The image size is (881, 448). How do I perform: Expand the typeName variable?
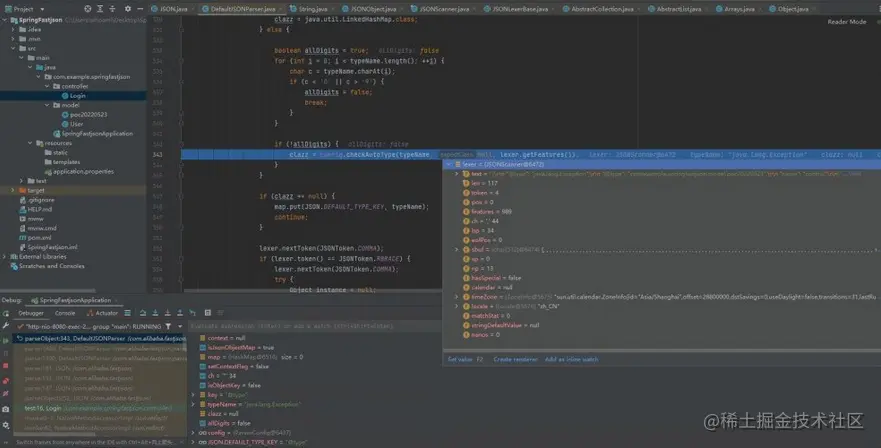pyautogui.click(x=194, y=404)
